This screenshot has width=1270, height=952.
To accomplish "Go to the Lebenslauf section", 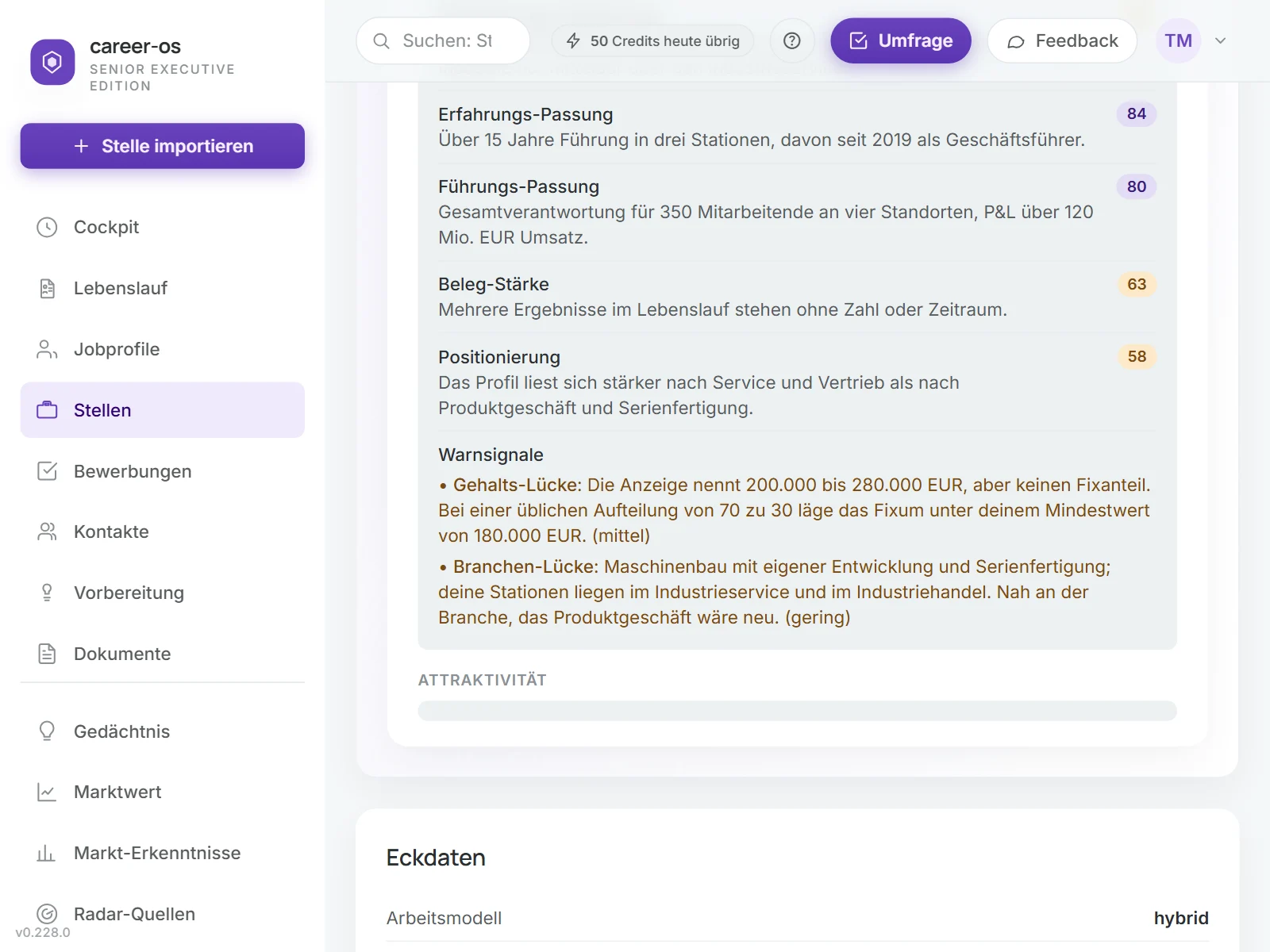I will click(163, 289).
